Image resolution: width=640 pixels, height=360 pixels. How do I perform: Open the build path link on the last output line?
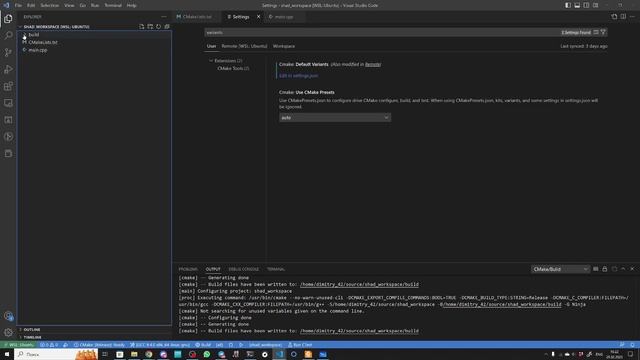pyautogui.click(x=359, y=331)
